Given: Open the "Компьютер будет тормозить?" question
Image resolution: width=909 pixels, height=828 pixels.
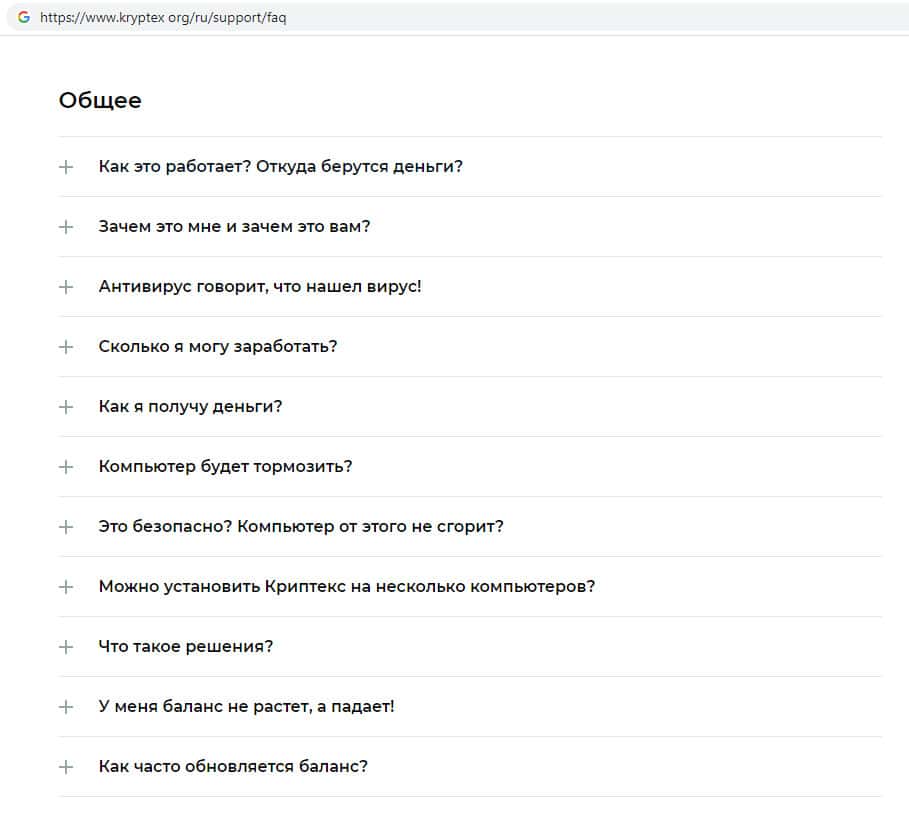Looking at the screenshot, I should click(x=225, y=466).
